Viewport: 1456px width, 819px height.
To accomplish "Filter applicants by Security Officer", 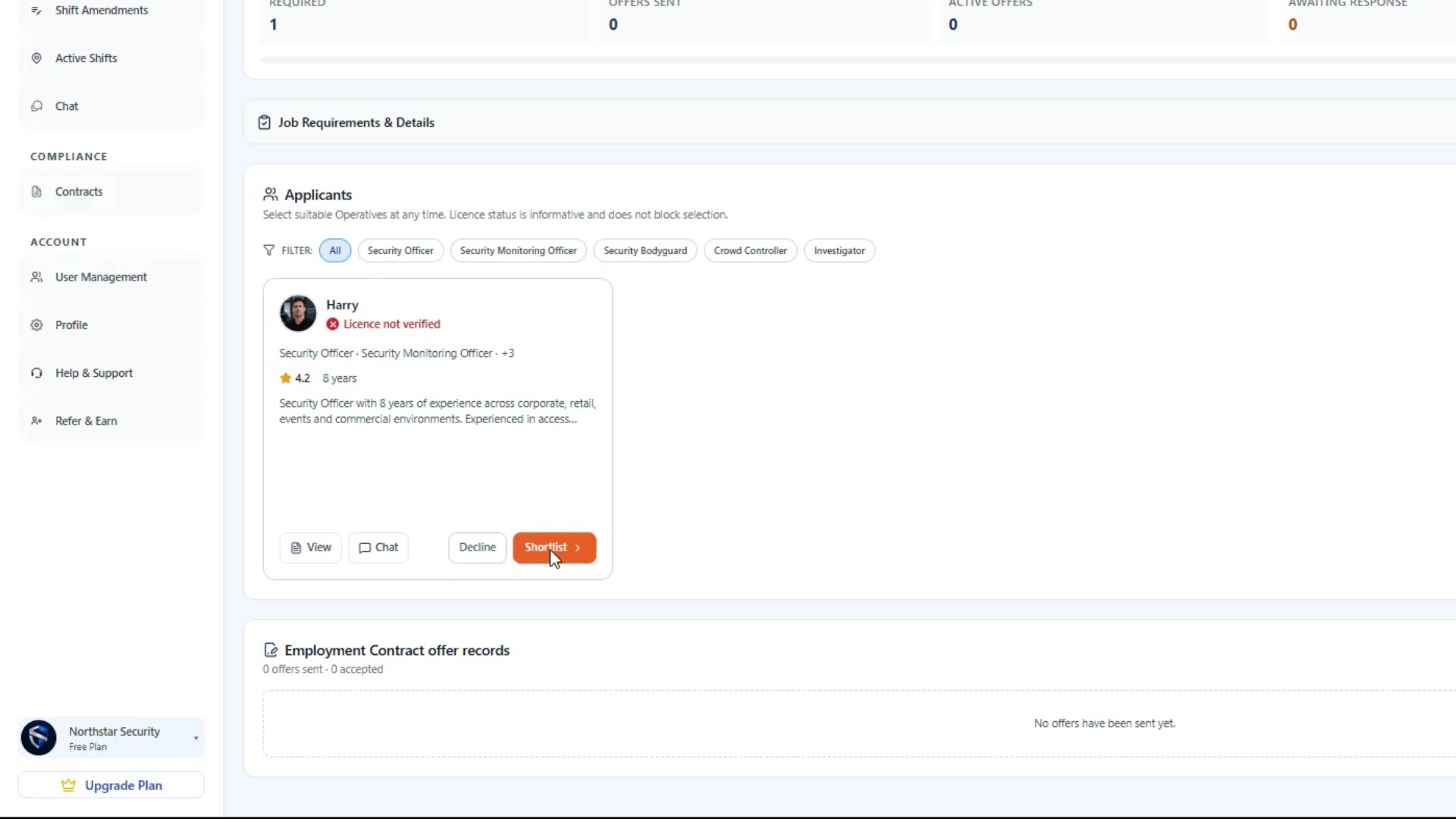I will (400, 251).
